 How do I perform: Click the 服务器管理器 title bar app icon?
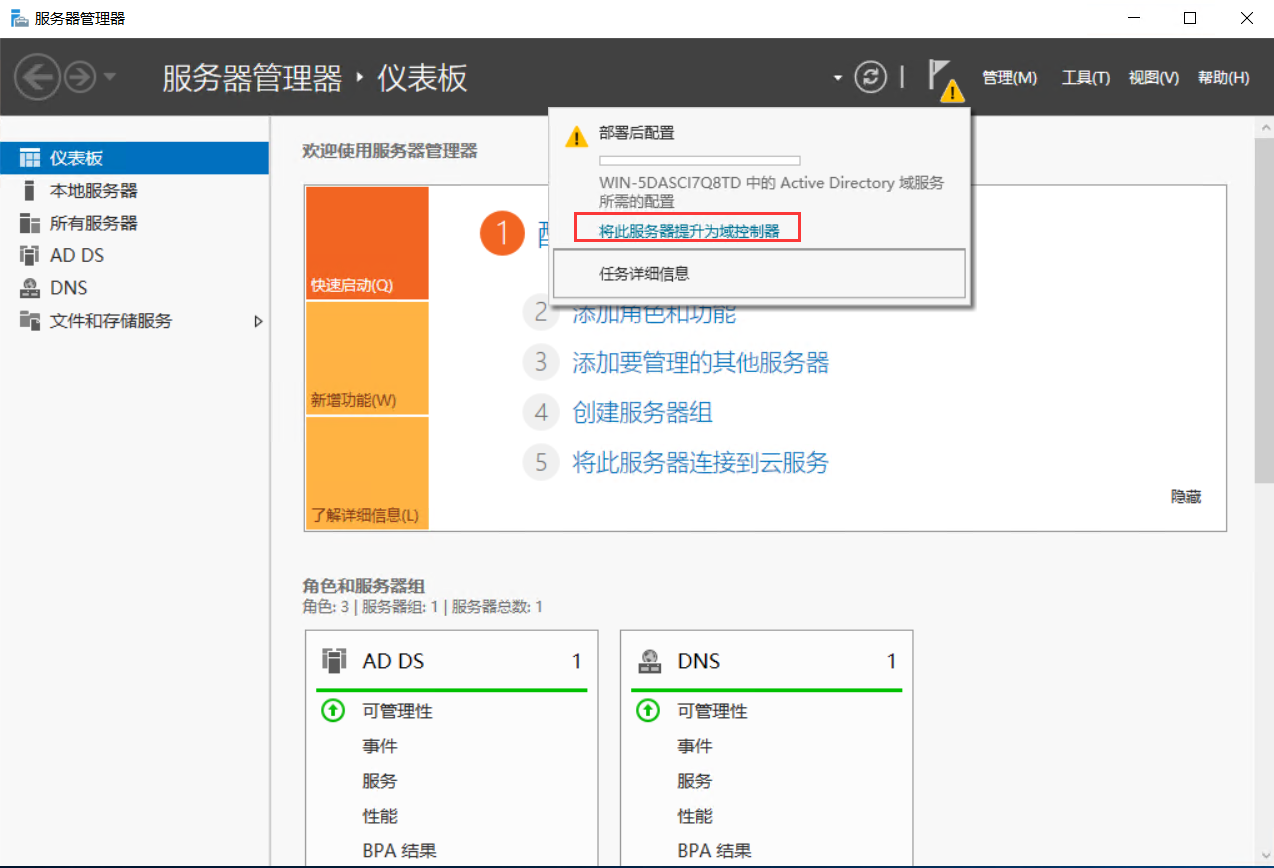point(19,18)
